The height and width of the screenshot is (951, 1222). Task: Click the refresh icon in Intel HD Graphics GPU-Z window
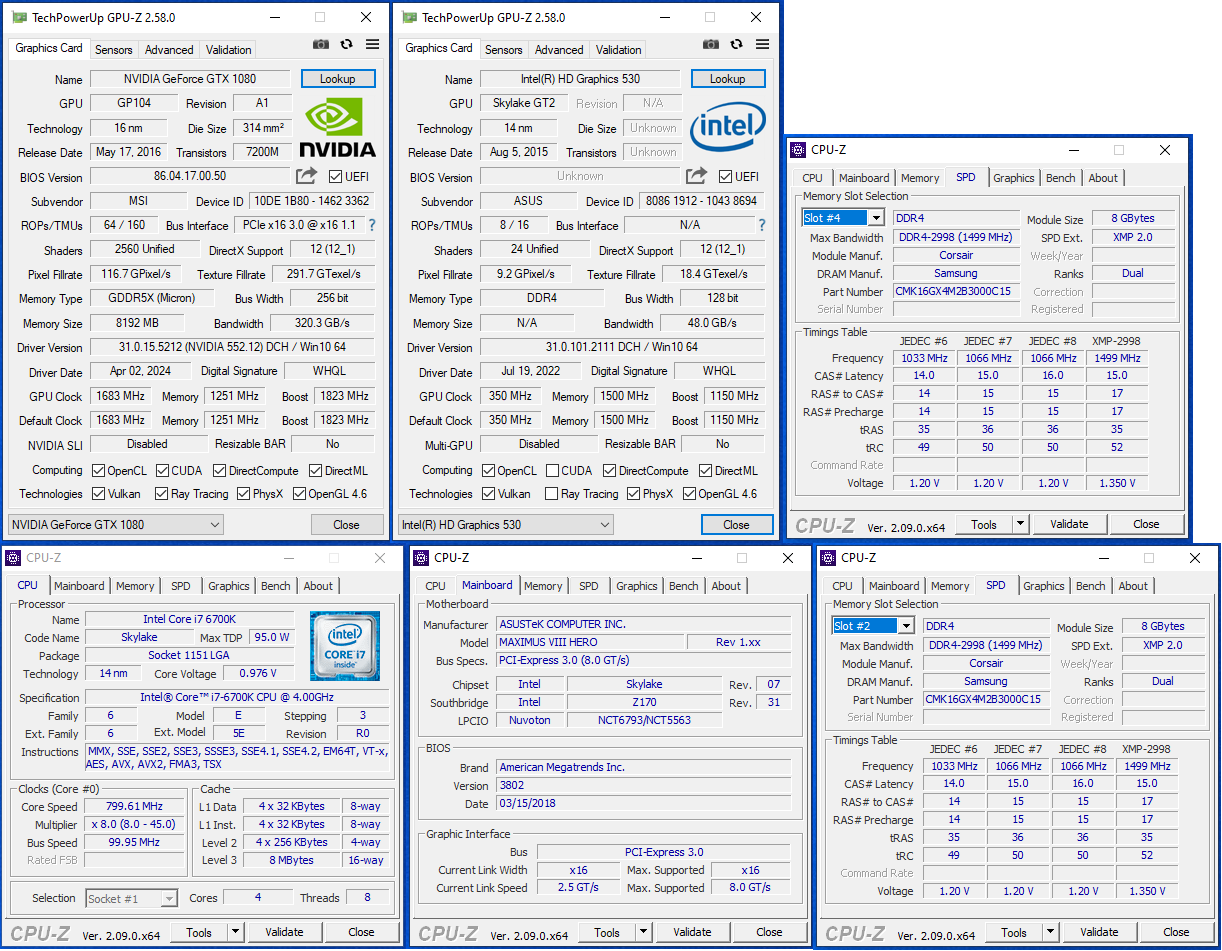(x=736, y=44)
